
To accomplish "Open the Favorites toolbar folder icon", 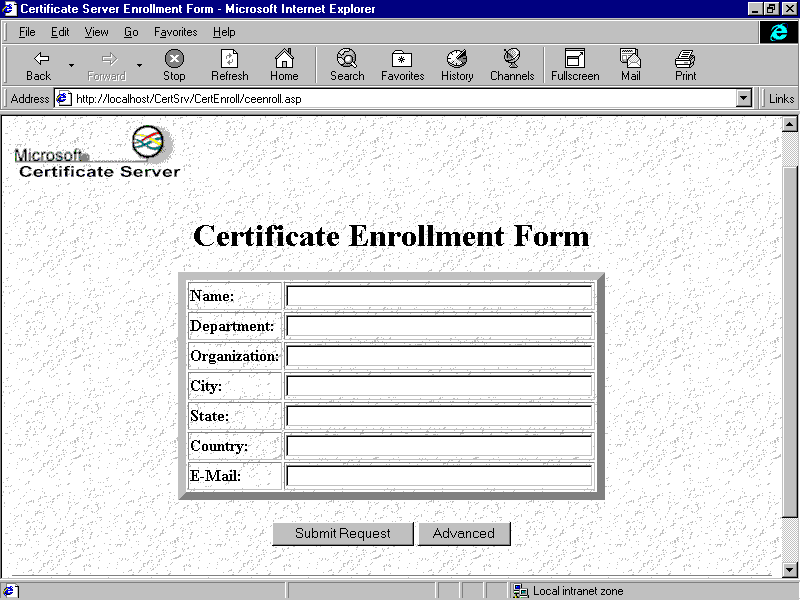I will coord(402,59).
